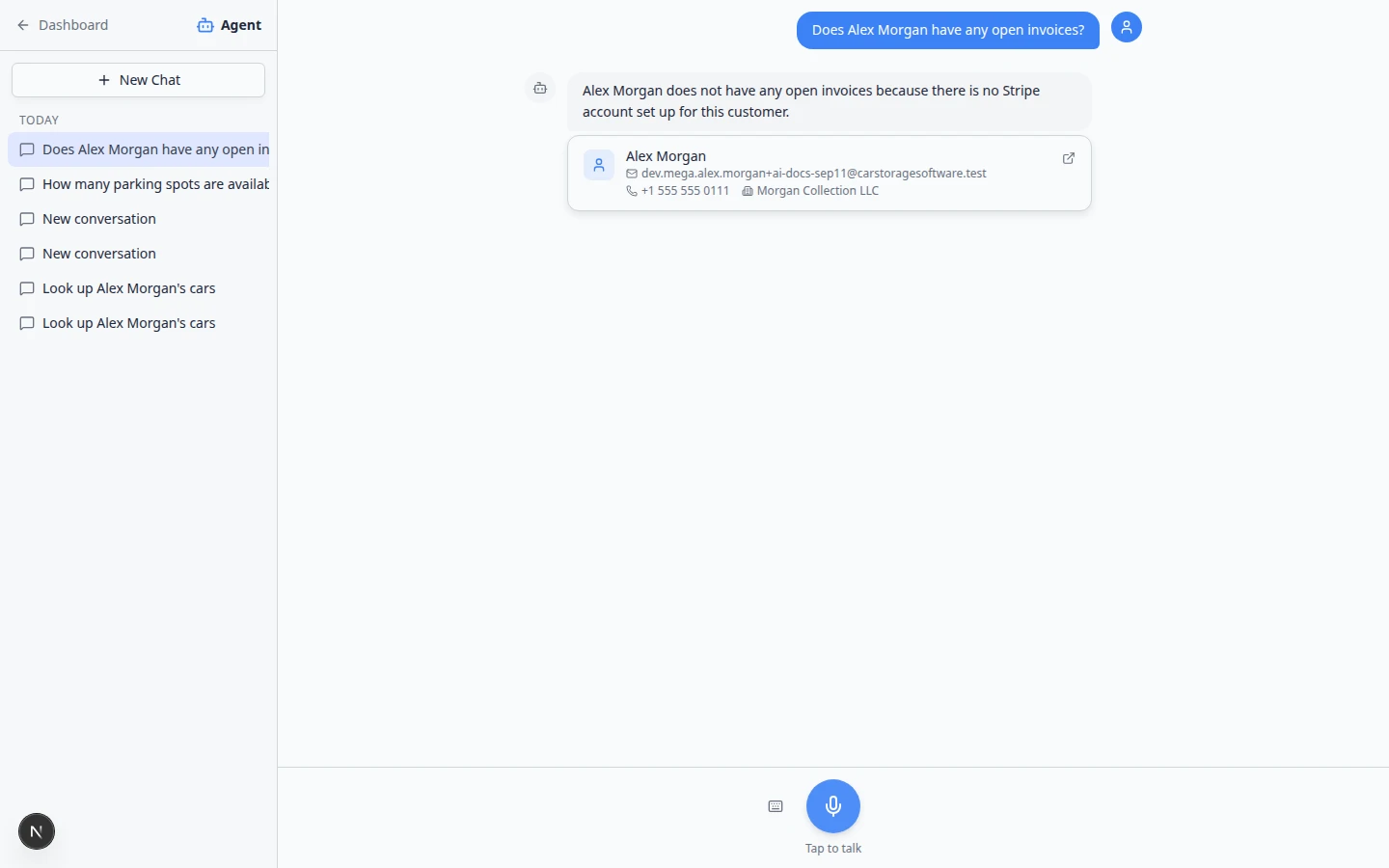Click Alex Morgan's email address
Screen dimensions: 1389x868
(x=814, y=174)
